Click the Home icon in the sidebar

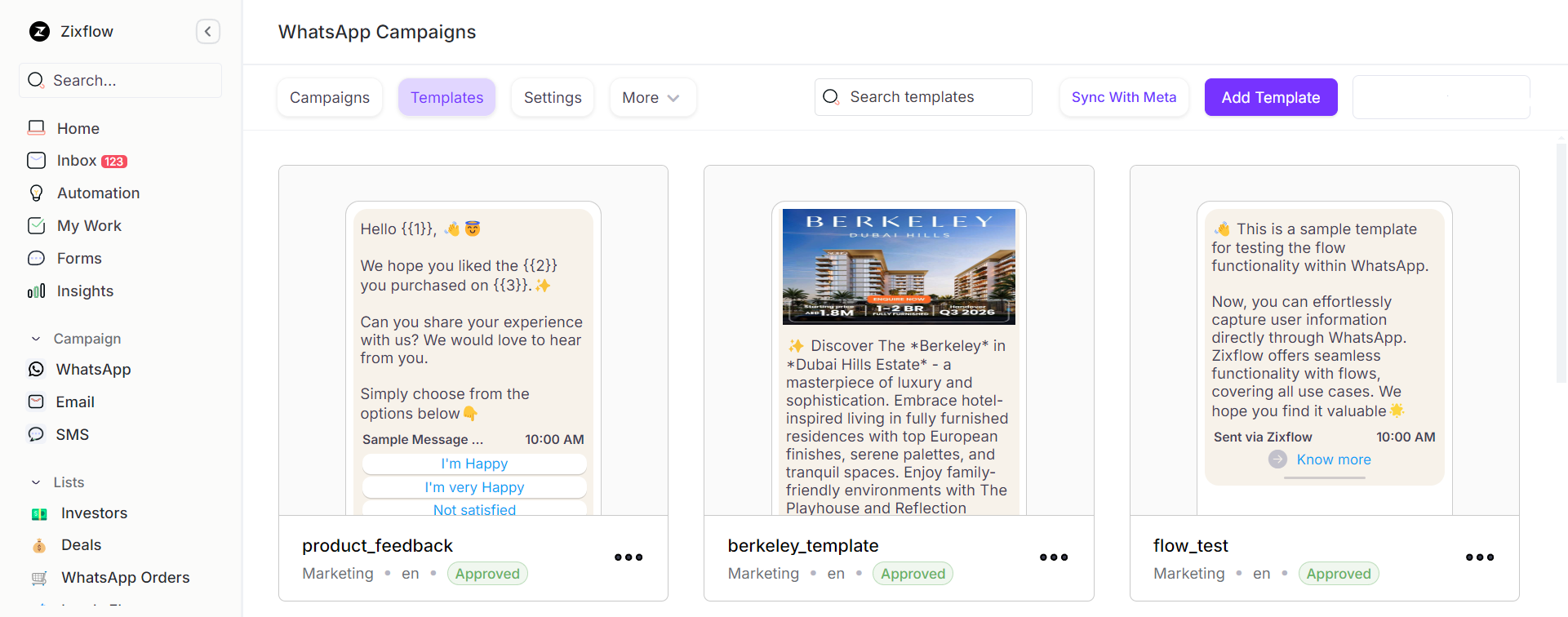(x=37, y=128)
